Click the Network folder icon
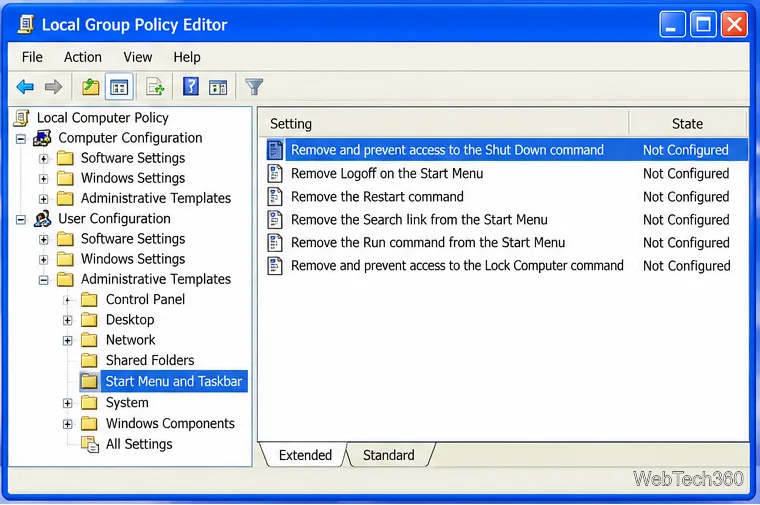760x505 pixels. click(x=89, y=340)
